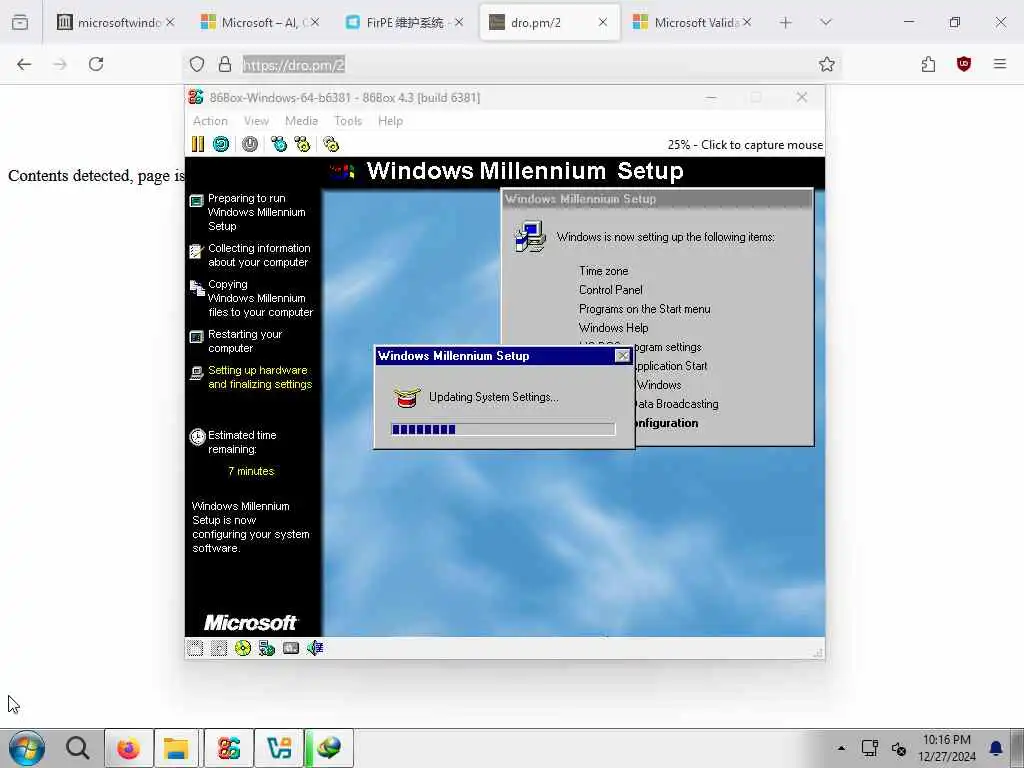Click 'Control Panel' setup item text

click(611, 290)
